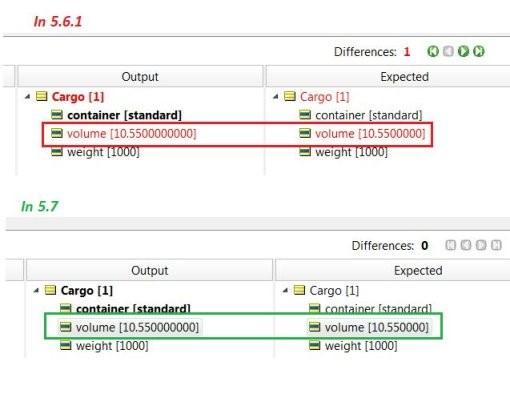Click red differences count 1
Viewport: 510px width, 402px height.
(x=407, y=52)
